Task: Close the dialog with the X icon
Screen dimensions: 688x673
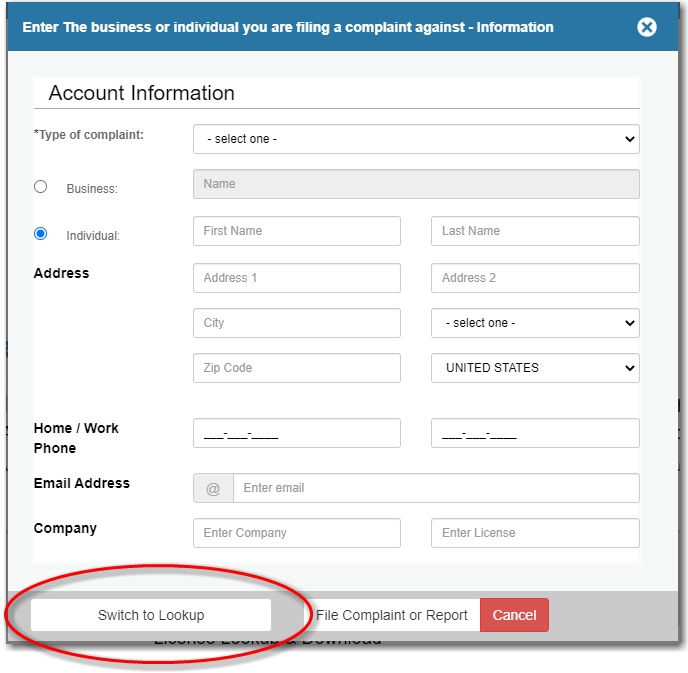Action: point(647,27)
